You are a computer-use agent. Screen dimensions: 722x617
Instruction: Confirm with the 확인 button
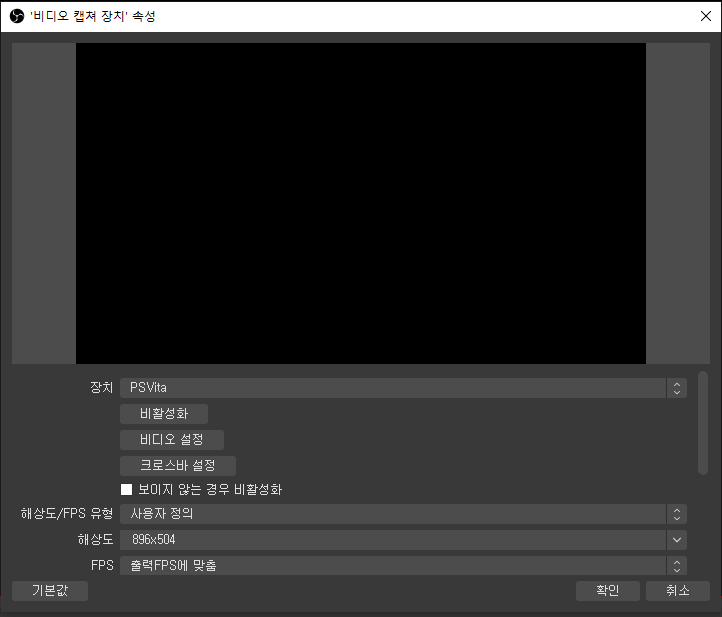[x=608, y=591]
